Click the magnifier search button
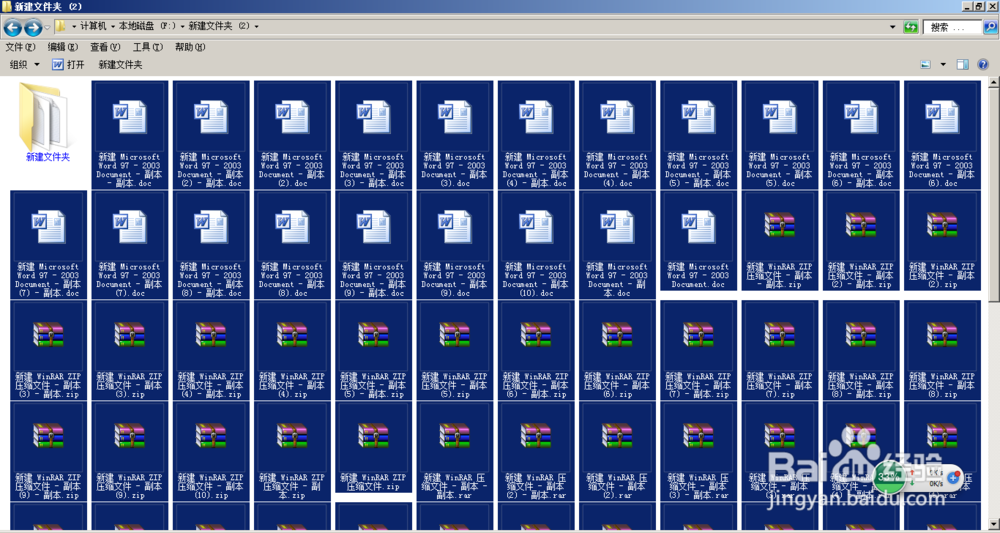The image size is (1000, 533). (990, 27)
